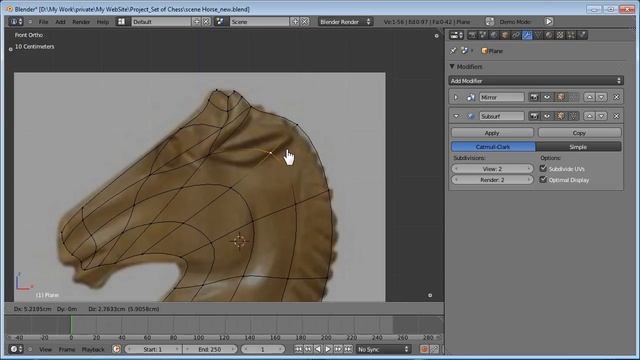Toggle Mirror modifier viewport visibility eye
This screenshot has width=640, height=360.
547,97
